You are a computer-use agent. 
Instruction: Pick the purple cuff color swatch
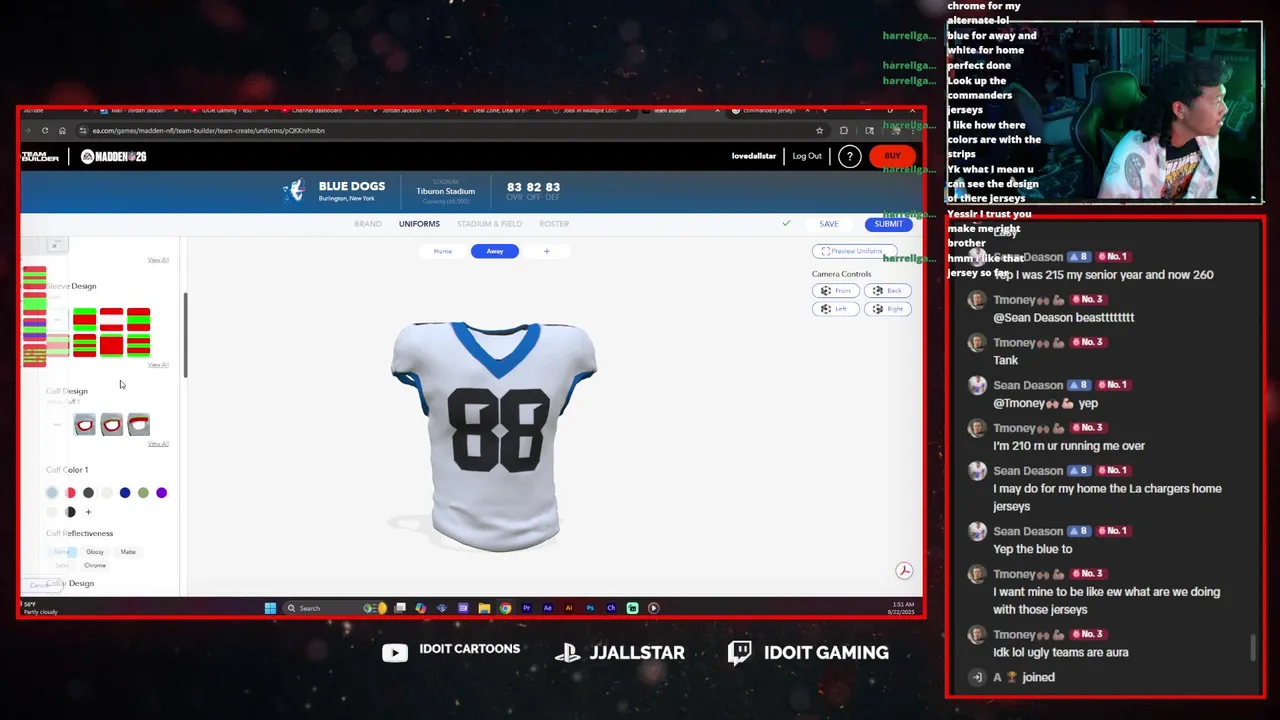(161, 493)
